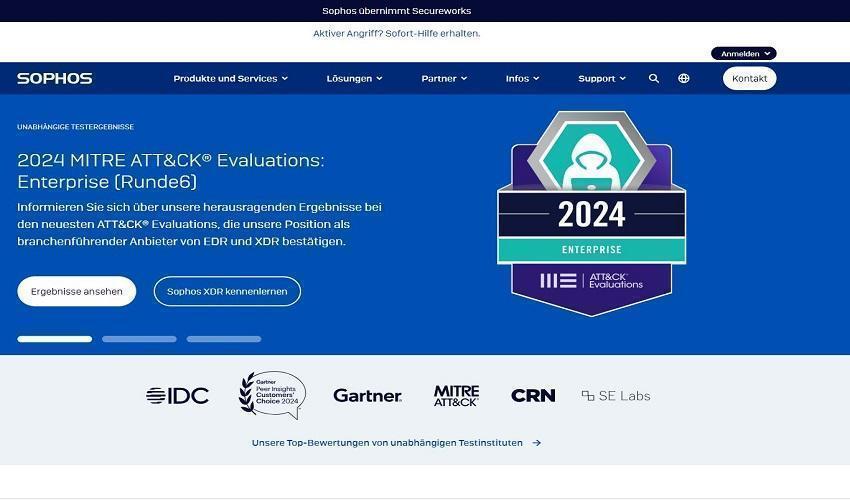This screenshot has width=850, height=500.
Task: Click Ergebnisse ansehen button
Action: click(76, 291)
